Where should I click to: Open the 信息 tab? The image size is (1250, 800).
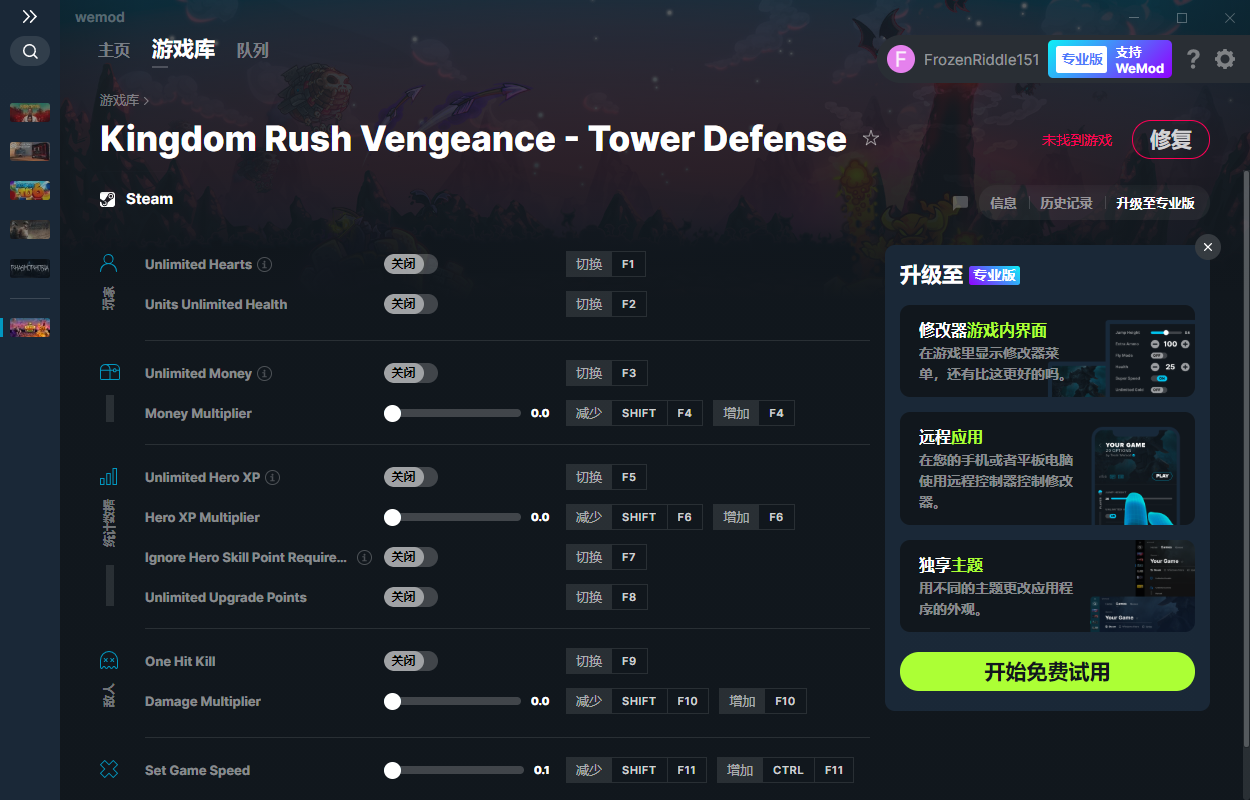[x=1003, y=203]
